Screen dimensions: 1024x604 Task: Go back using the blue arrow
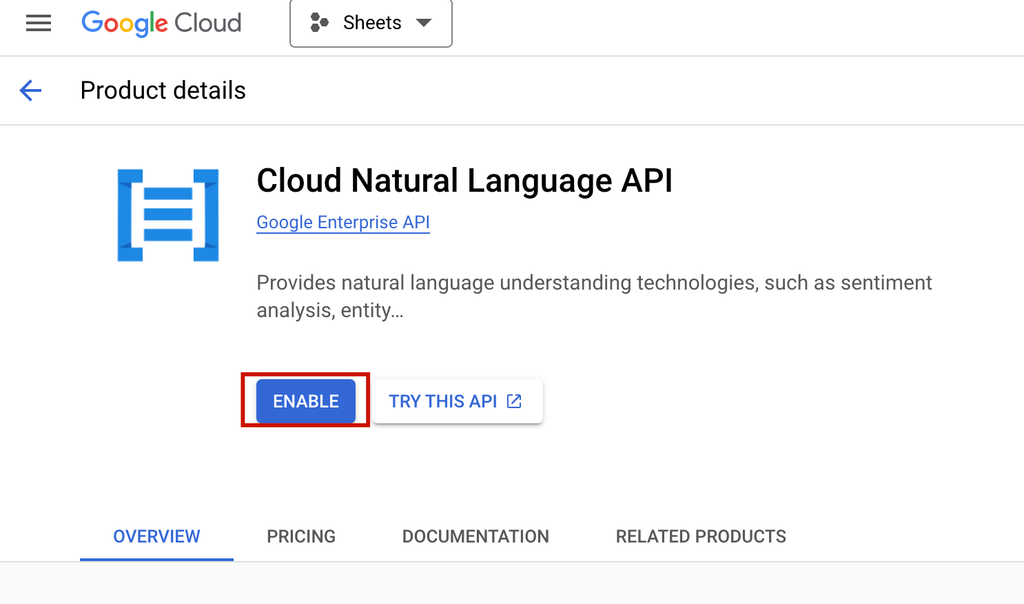(x=31, y=90)
